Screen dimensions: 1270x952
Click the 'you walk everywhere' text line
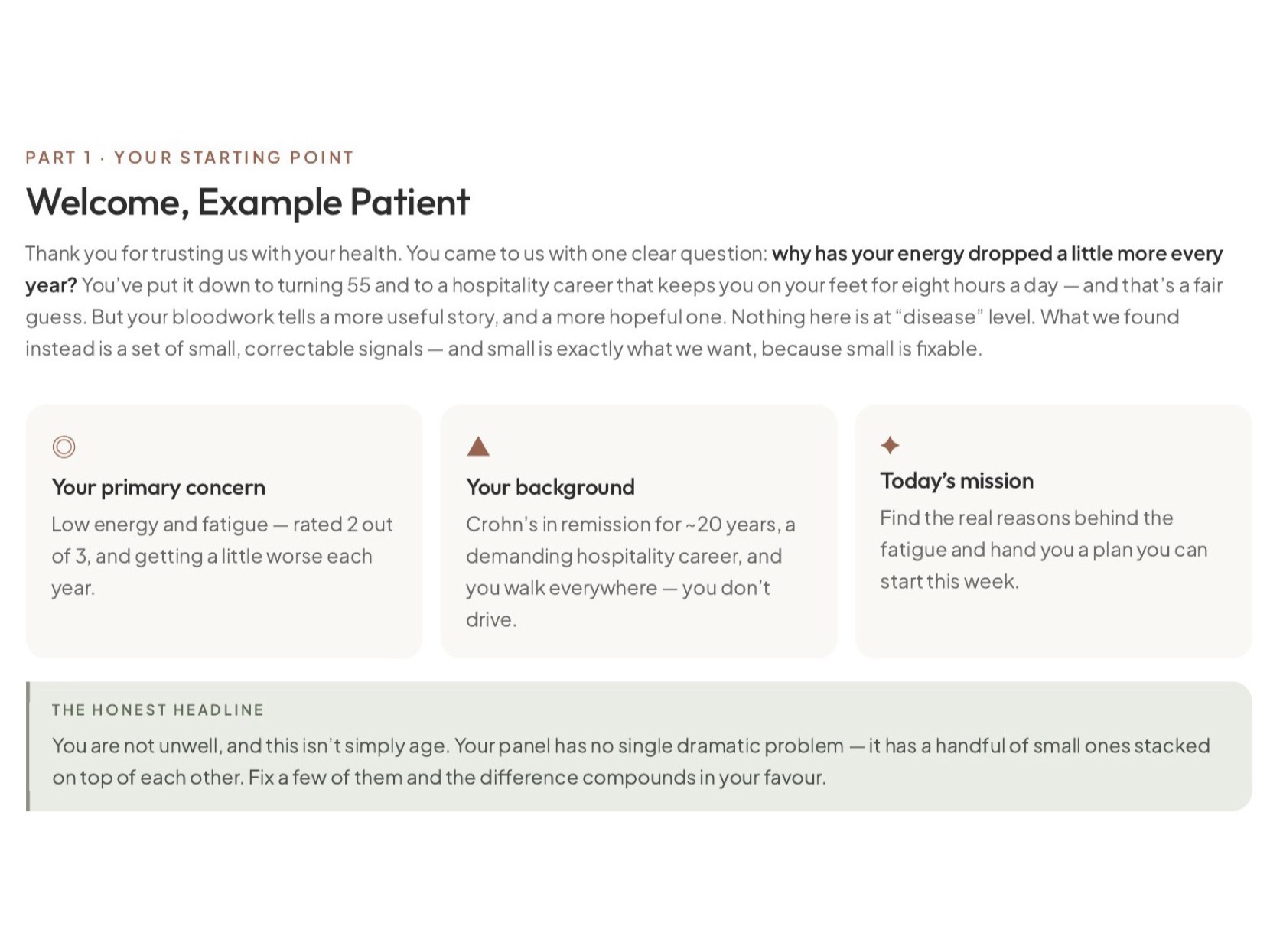[618, 588]
